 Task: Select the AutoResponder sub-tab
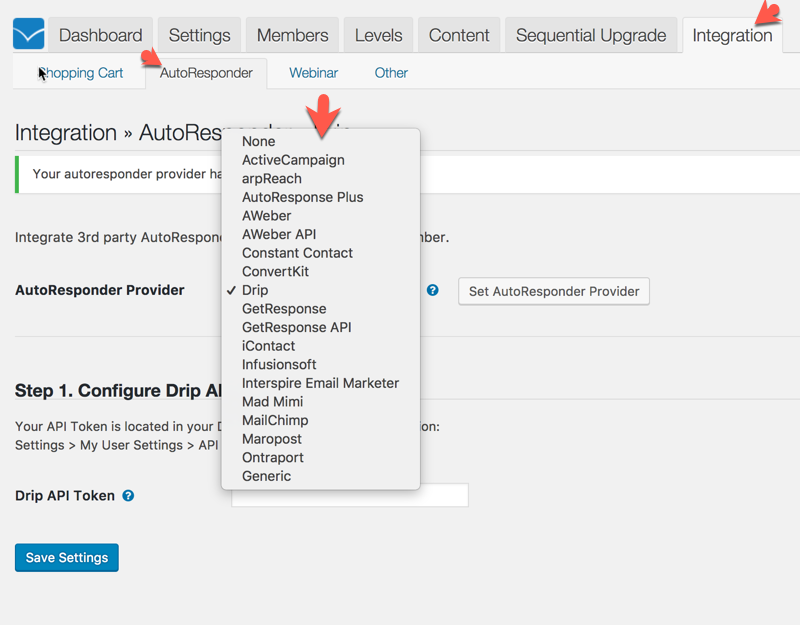tap(206, 73)
